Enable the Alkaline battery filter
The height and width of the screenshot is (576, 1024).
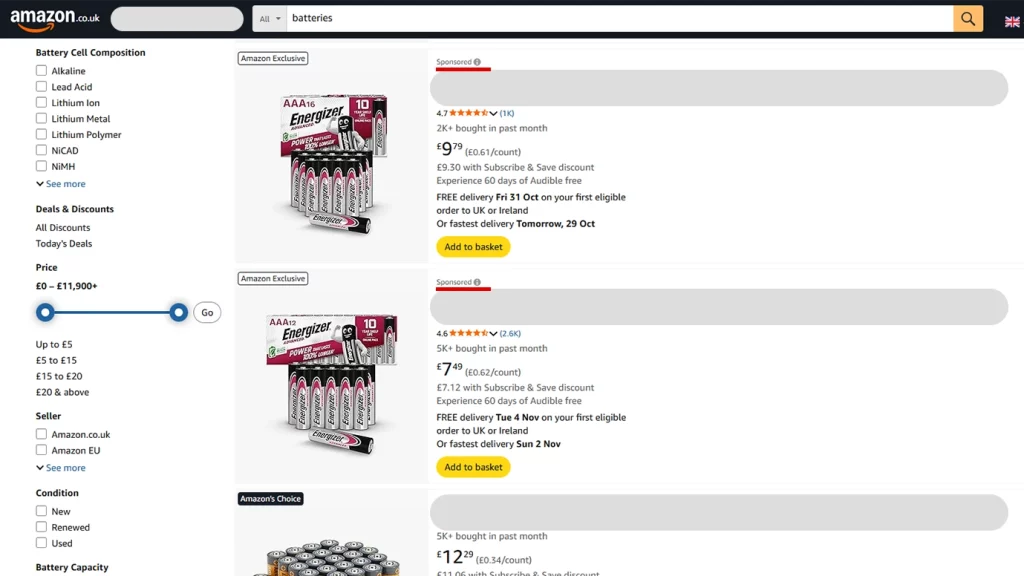[40, 70]
